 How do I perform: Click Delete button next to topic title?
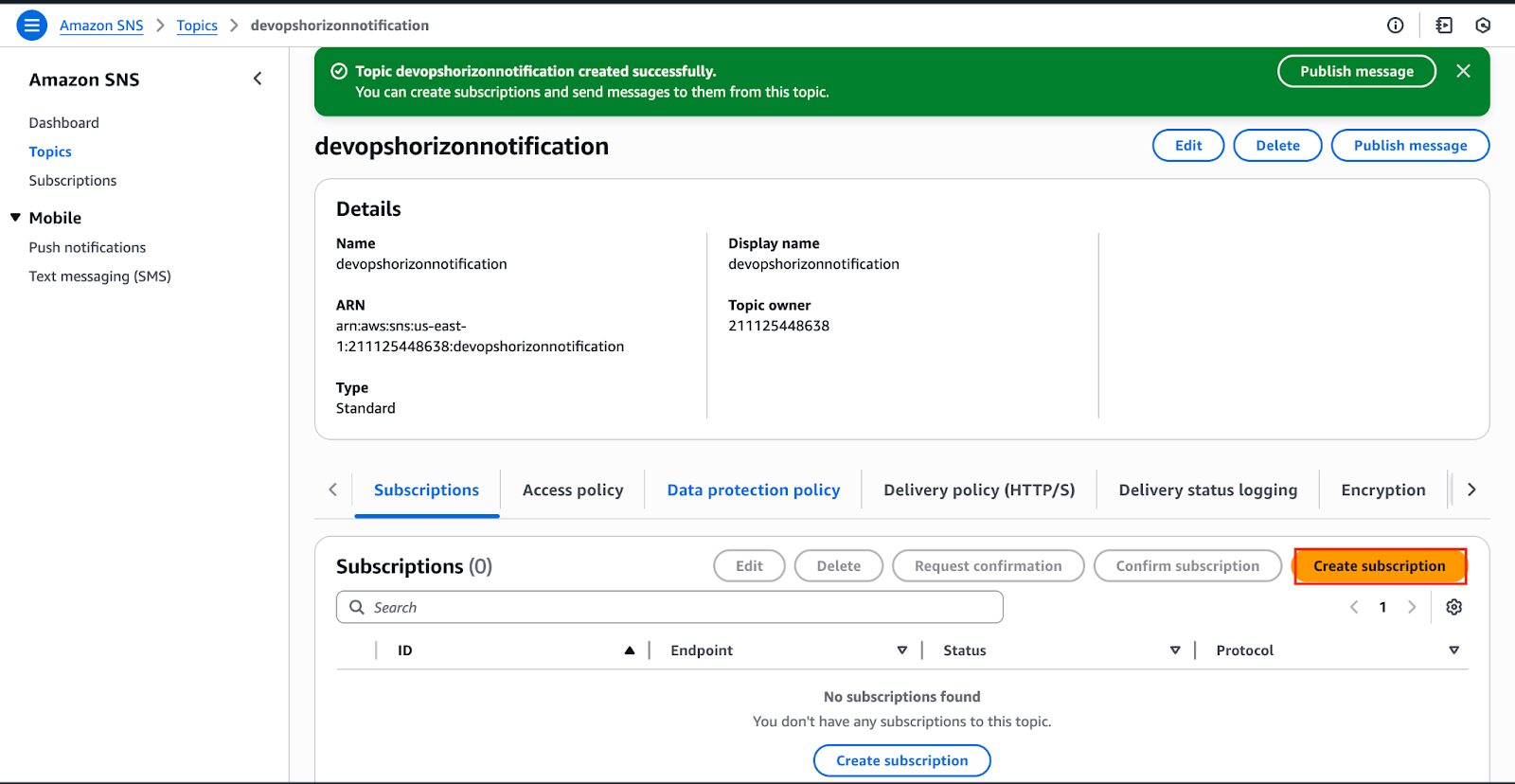point(1277,146)
